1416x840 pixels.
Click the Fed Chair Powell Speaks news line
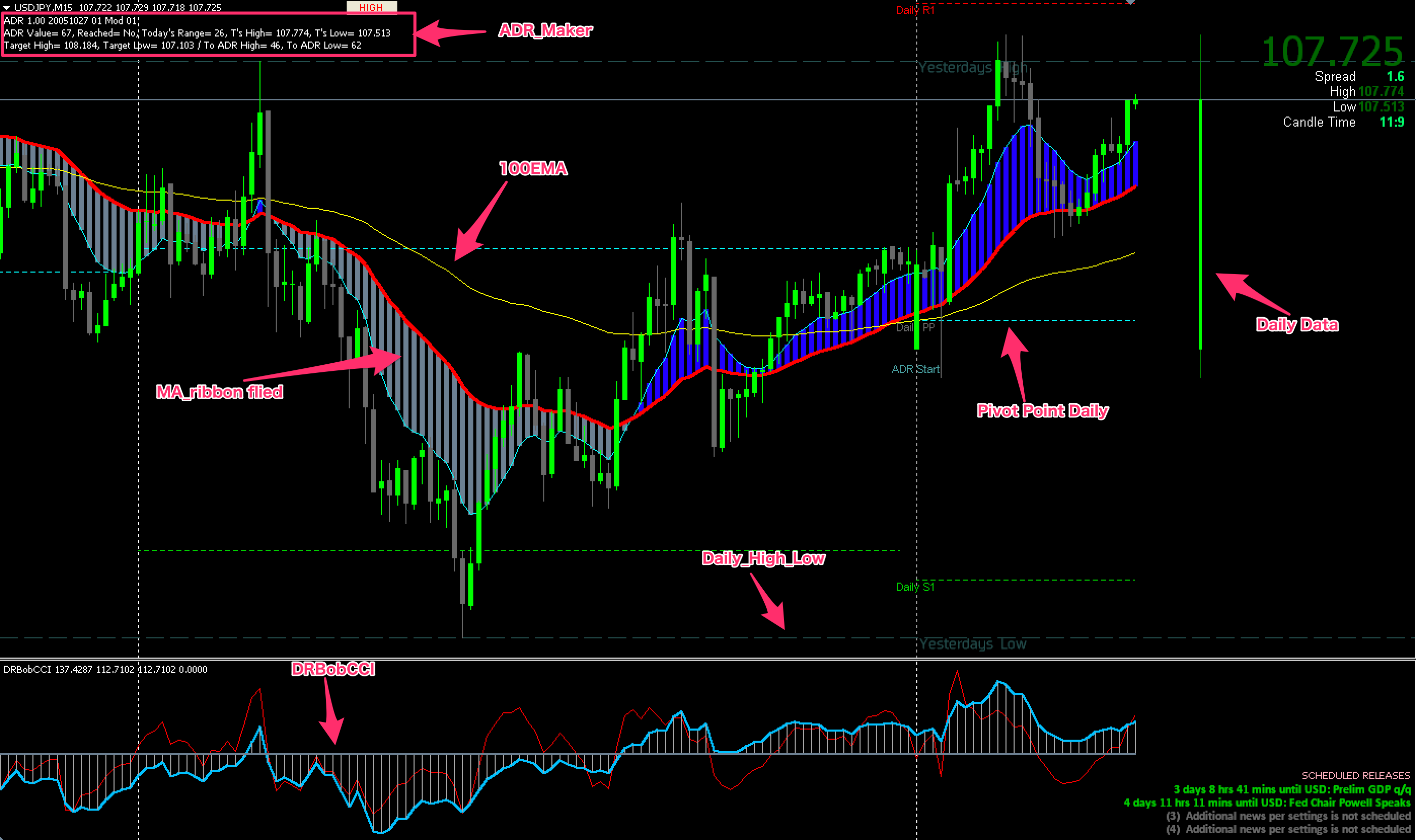point(1266,803)
